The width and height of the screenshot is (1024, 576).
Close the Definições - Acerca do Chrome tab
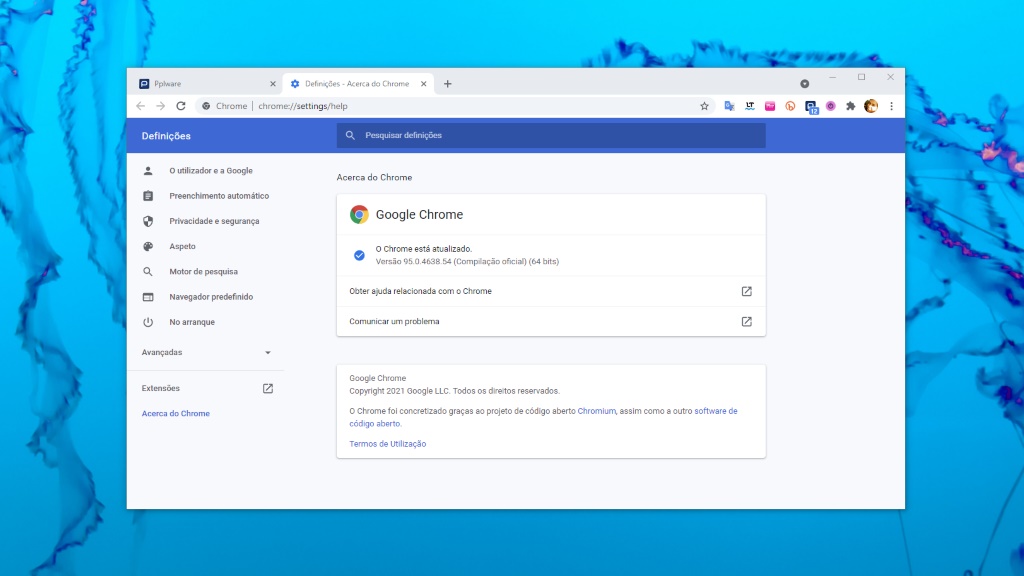[423, 84]
